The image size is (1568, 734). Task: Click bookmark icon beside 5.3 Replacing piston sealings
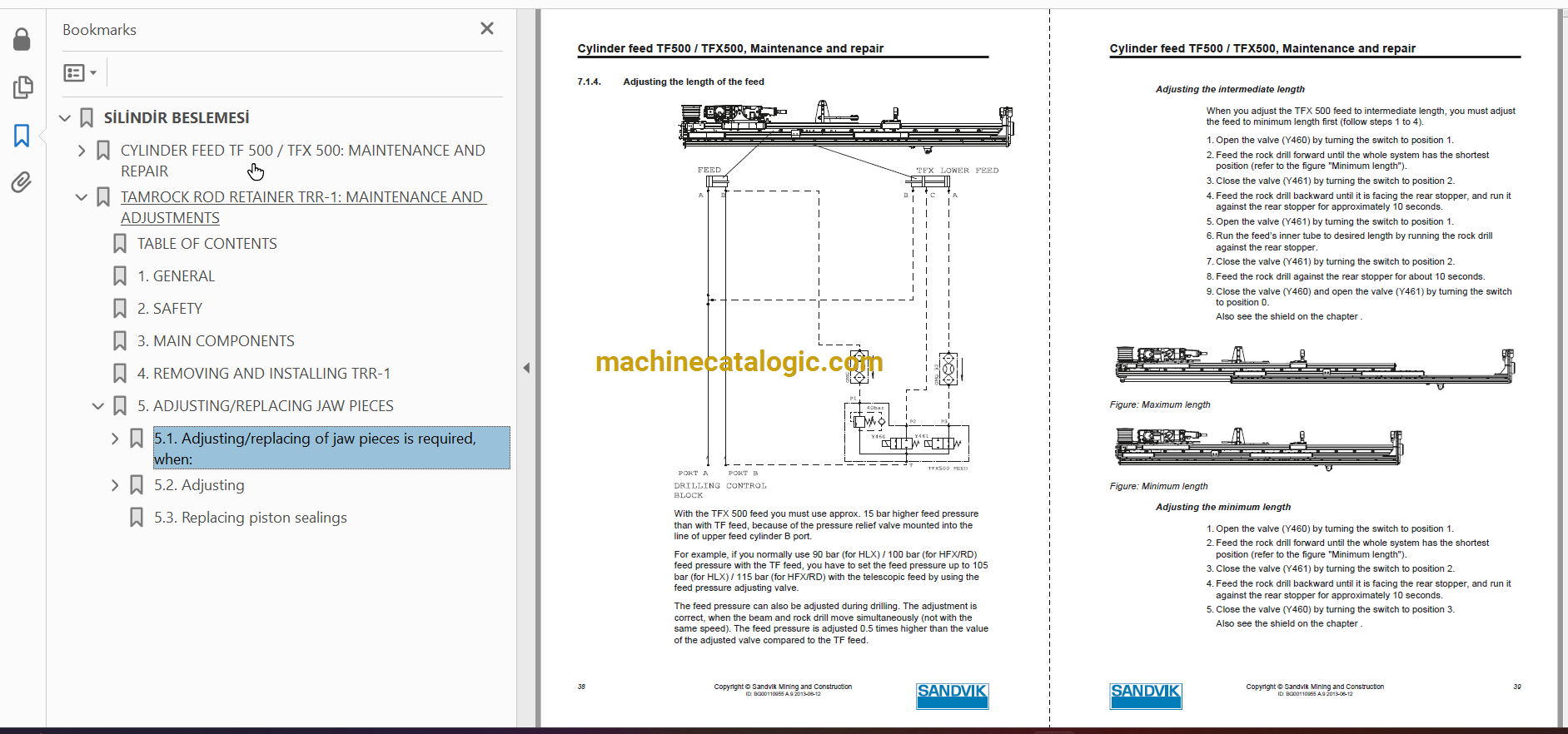point(137,518)
